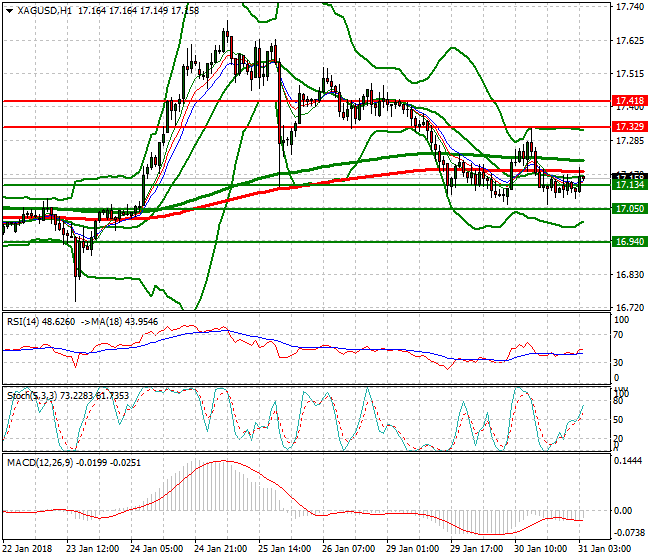This screenshot has height=560, width=650.
Task: Click the 25 Jan 14:00 time label
Action: pyautogui.click(x=285, y=549)
